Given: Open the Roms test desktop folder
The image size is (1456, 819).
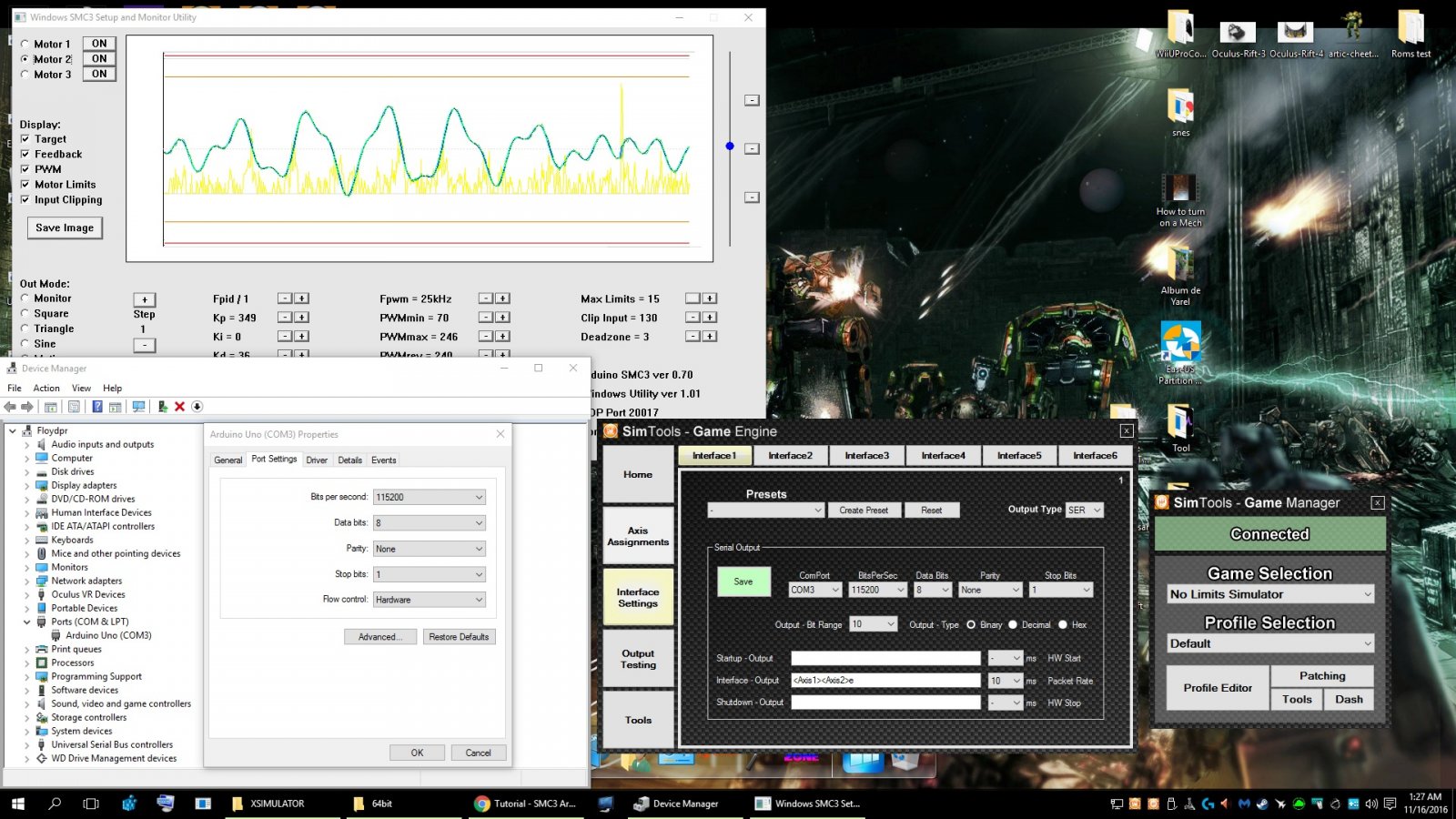Looking at the screenshot, I should (x=1410, y=35).
